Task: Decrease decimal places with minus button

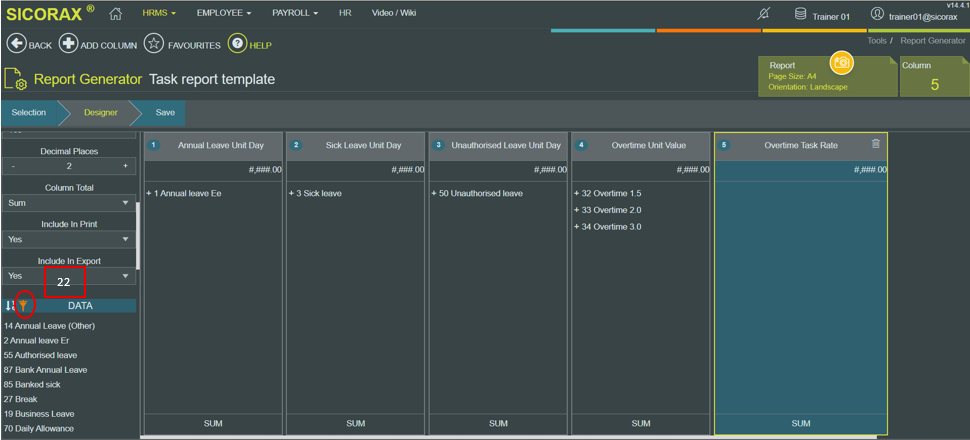Action: pos(13,166)
